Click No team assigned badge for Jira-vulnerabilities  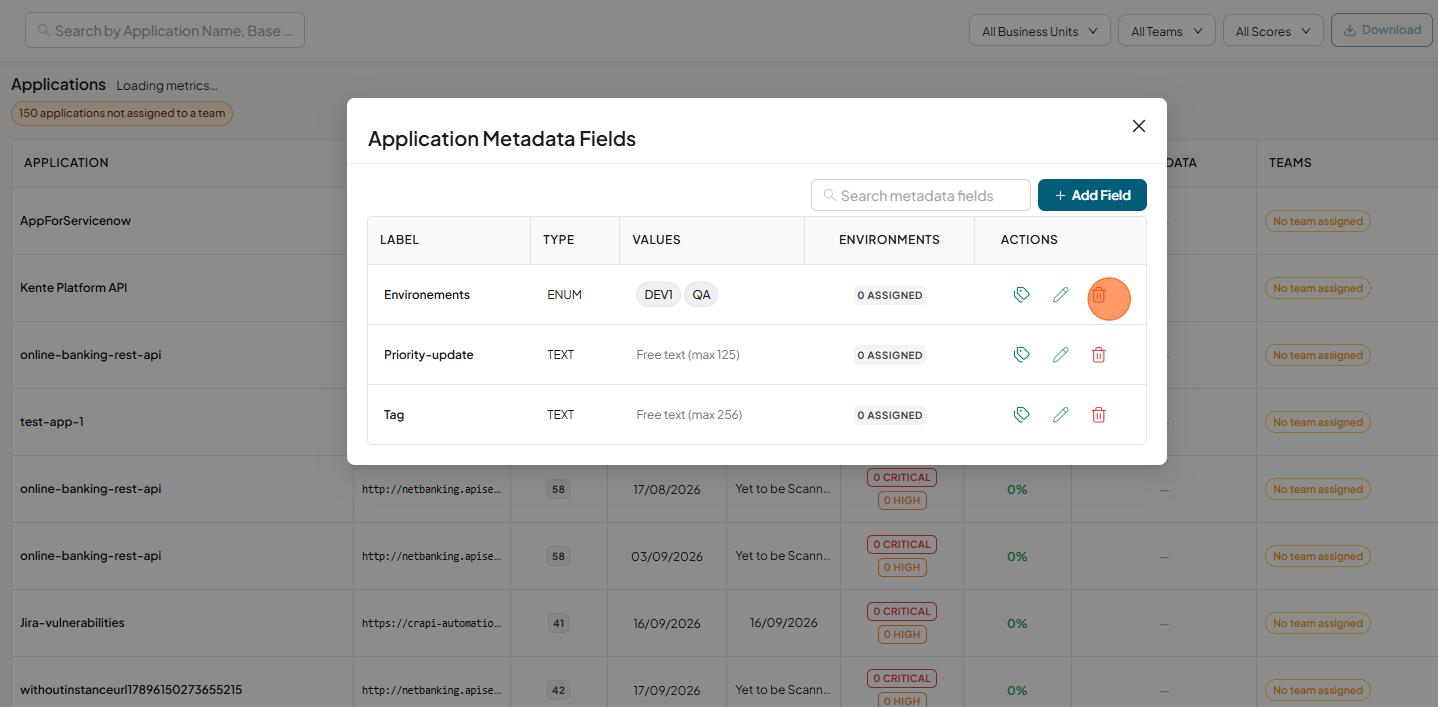click(x=1318, y=623)
